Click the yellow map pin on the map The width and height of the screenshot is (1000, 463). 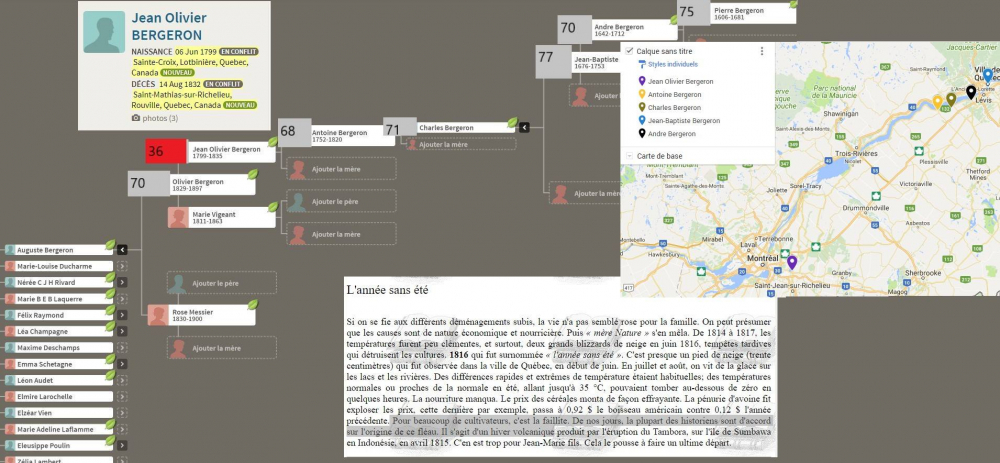click(x=937, y=100)
